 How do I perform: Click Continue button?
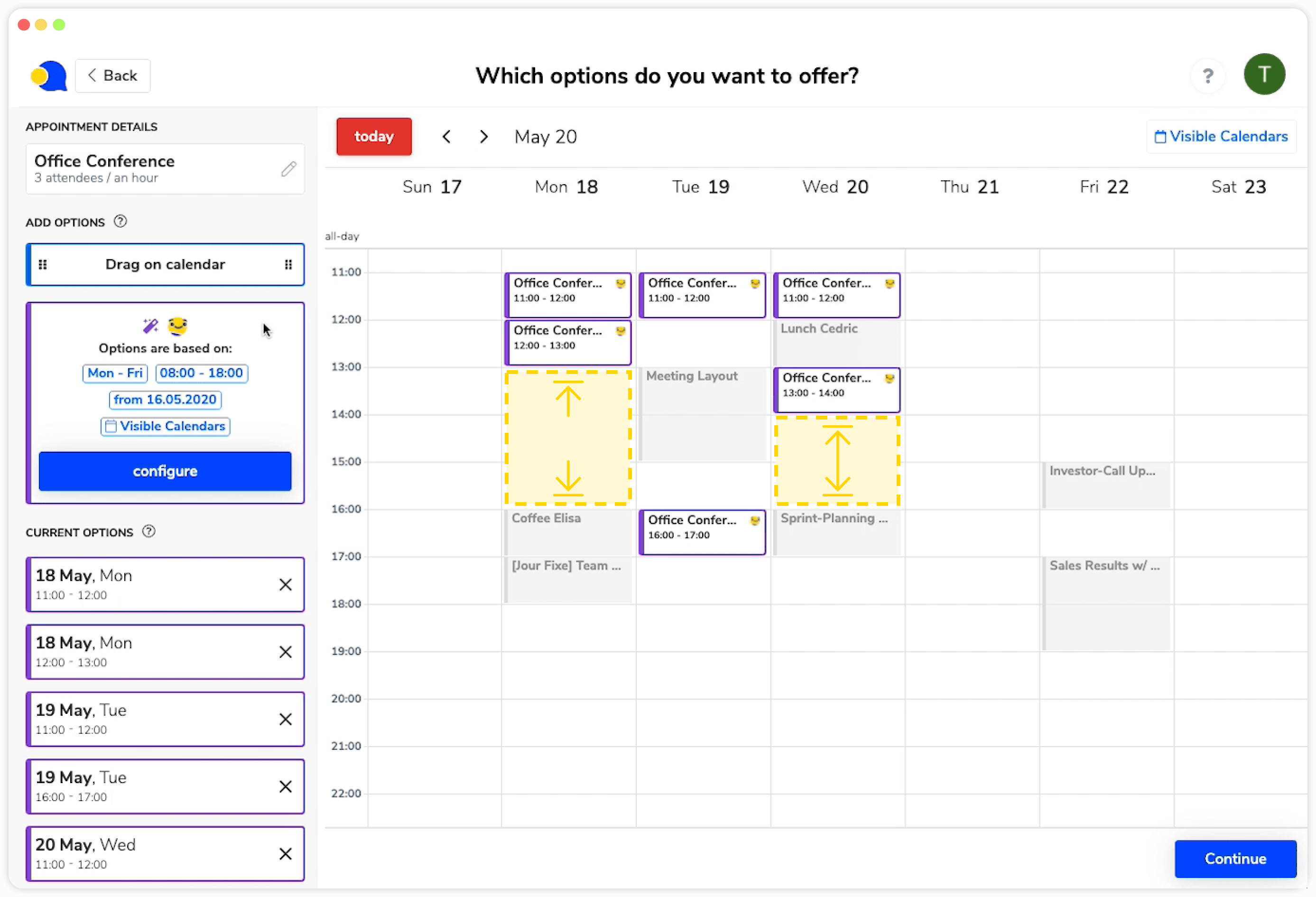point(1235,859)
